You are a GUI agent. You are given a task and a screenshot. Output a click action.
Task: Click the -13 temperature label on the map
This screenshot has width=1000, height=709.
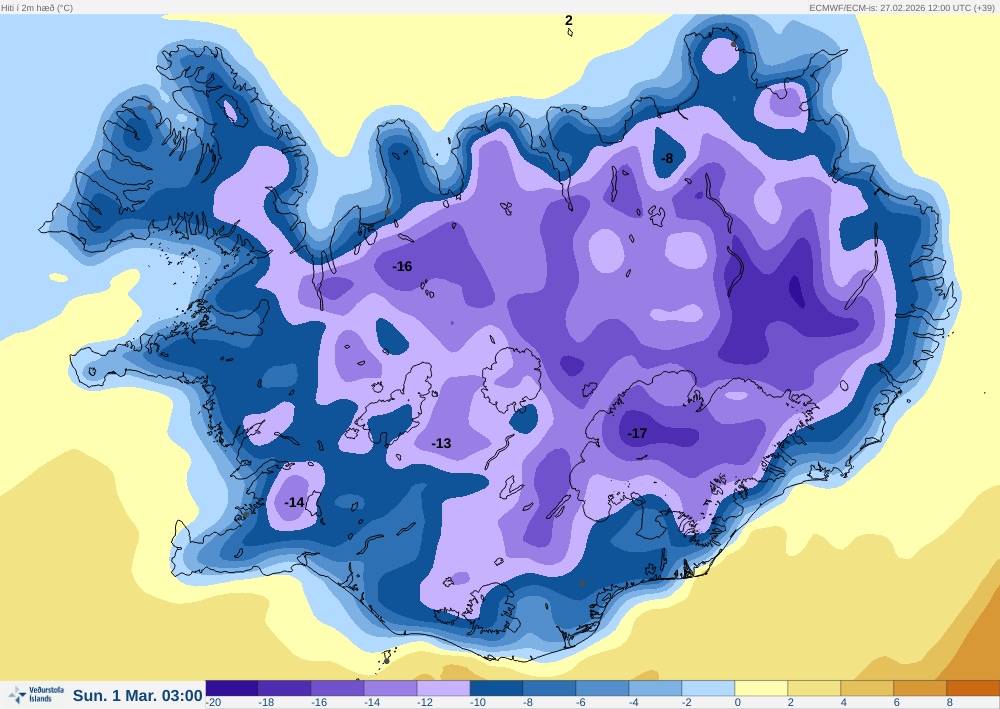pyautogui.click(x=441, y=443)
